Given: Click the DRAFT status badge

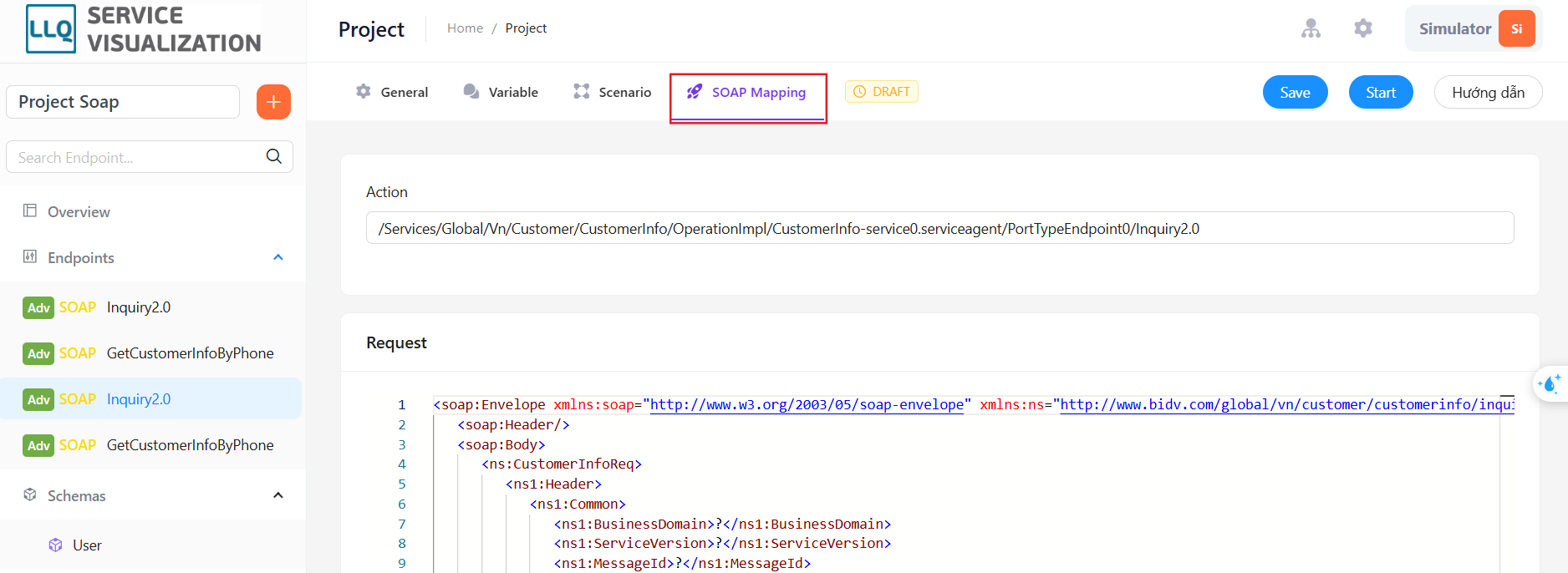Looking at the screenshot, I should point(882,91).
